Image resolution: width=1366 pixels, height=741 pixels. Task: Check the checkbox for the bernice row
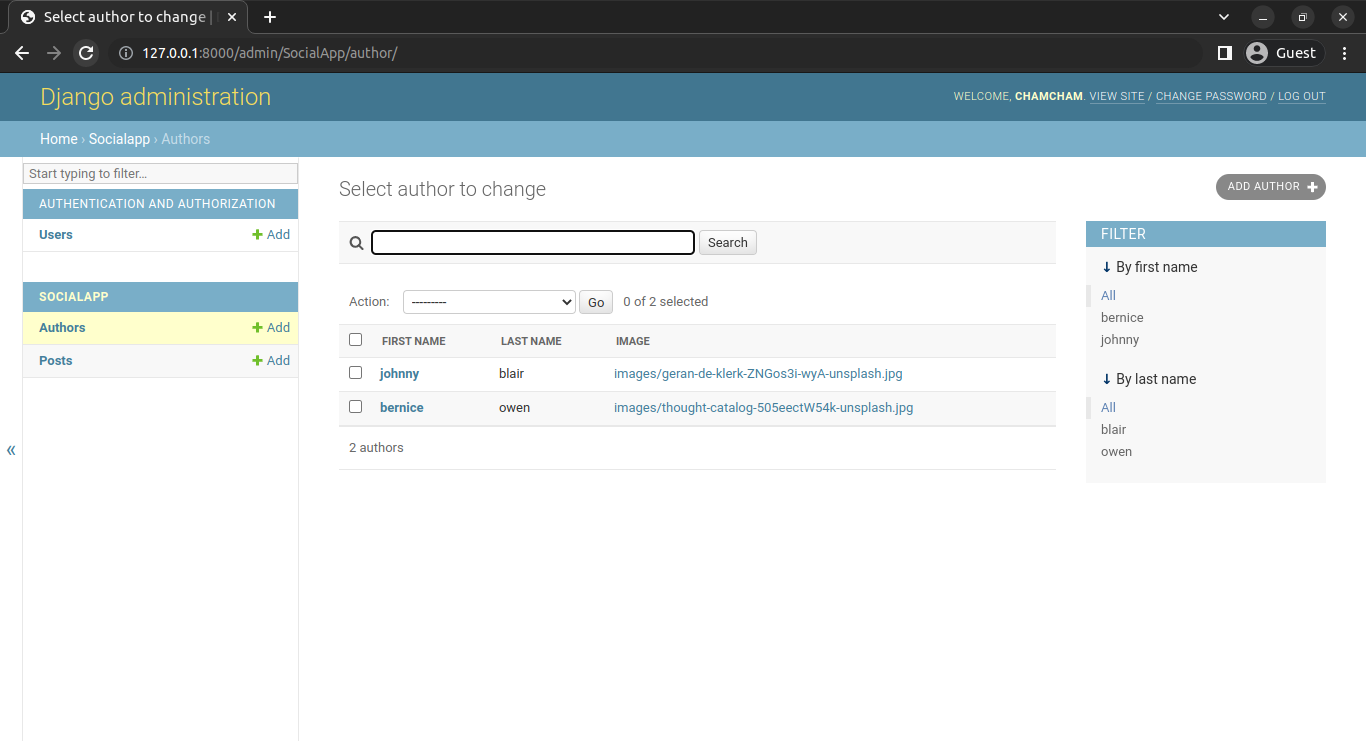point(355,407)
